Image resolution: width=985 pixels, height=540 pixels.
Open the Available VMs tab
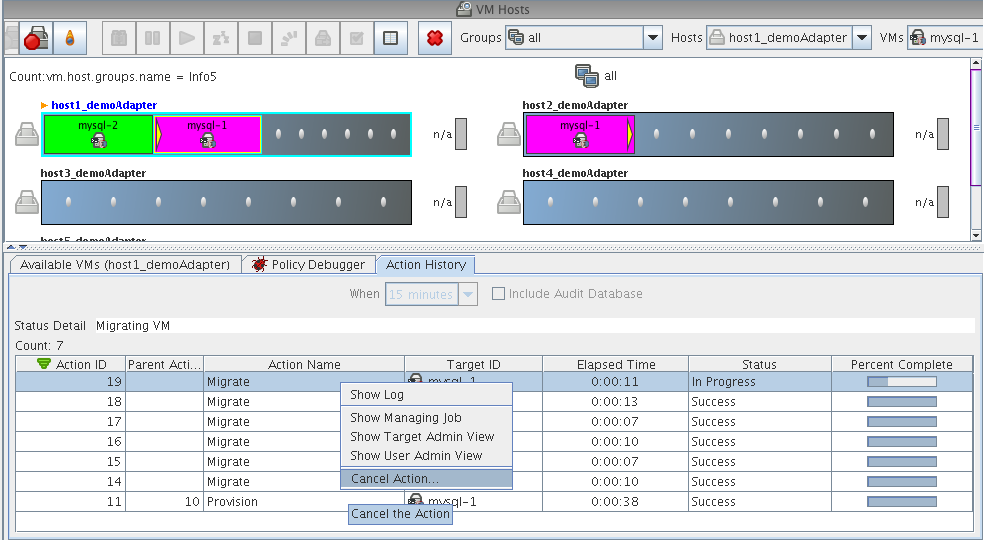[125, 265]
